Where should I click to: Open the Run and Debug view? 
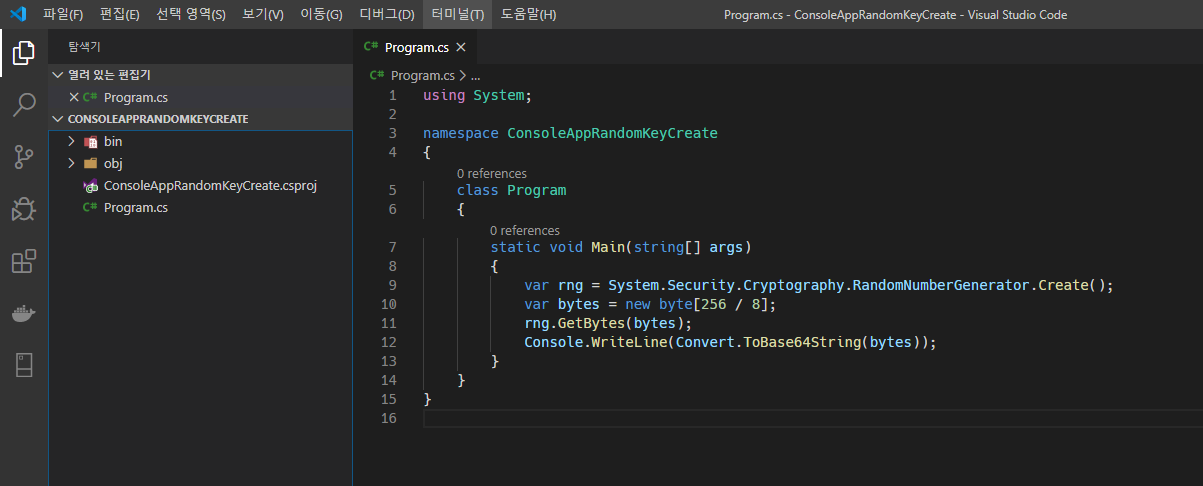tap(24, 209)
